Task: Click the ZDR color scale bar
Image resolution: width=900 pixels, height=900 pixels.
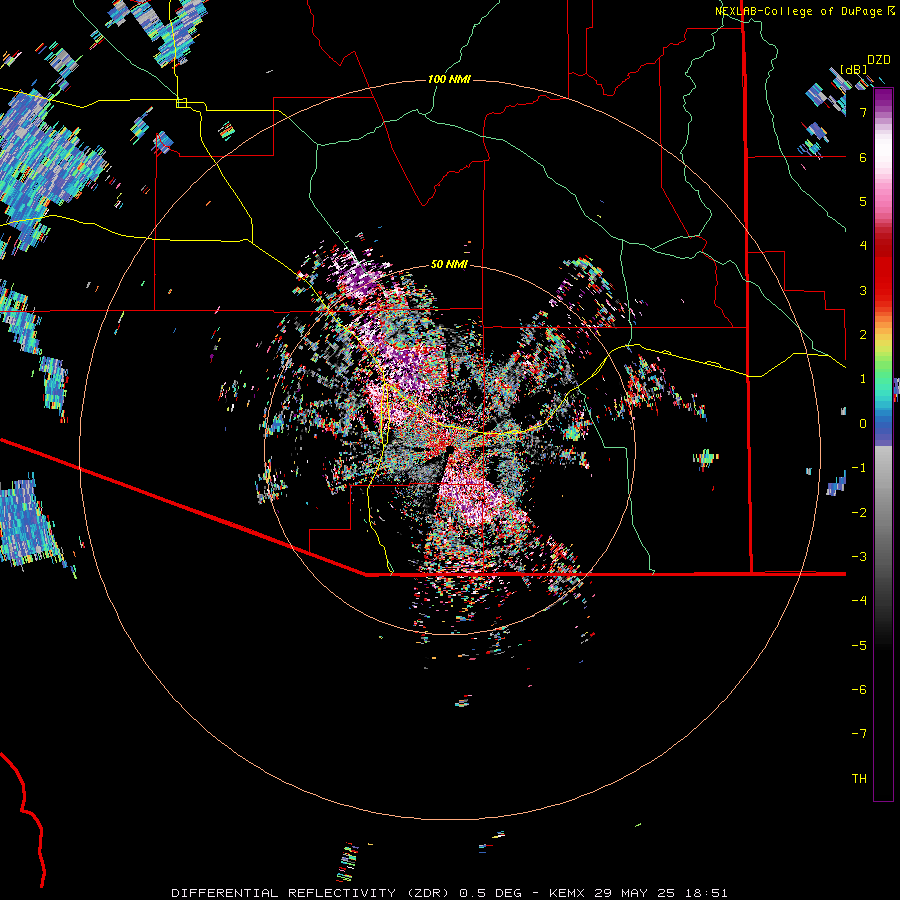Action: coord(883,444)
